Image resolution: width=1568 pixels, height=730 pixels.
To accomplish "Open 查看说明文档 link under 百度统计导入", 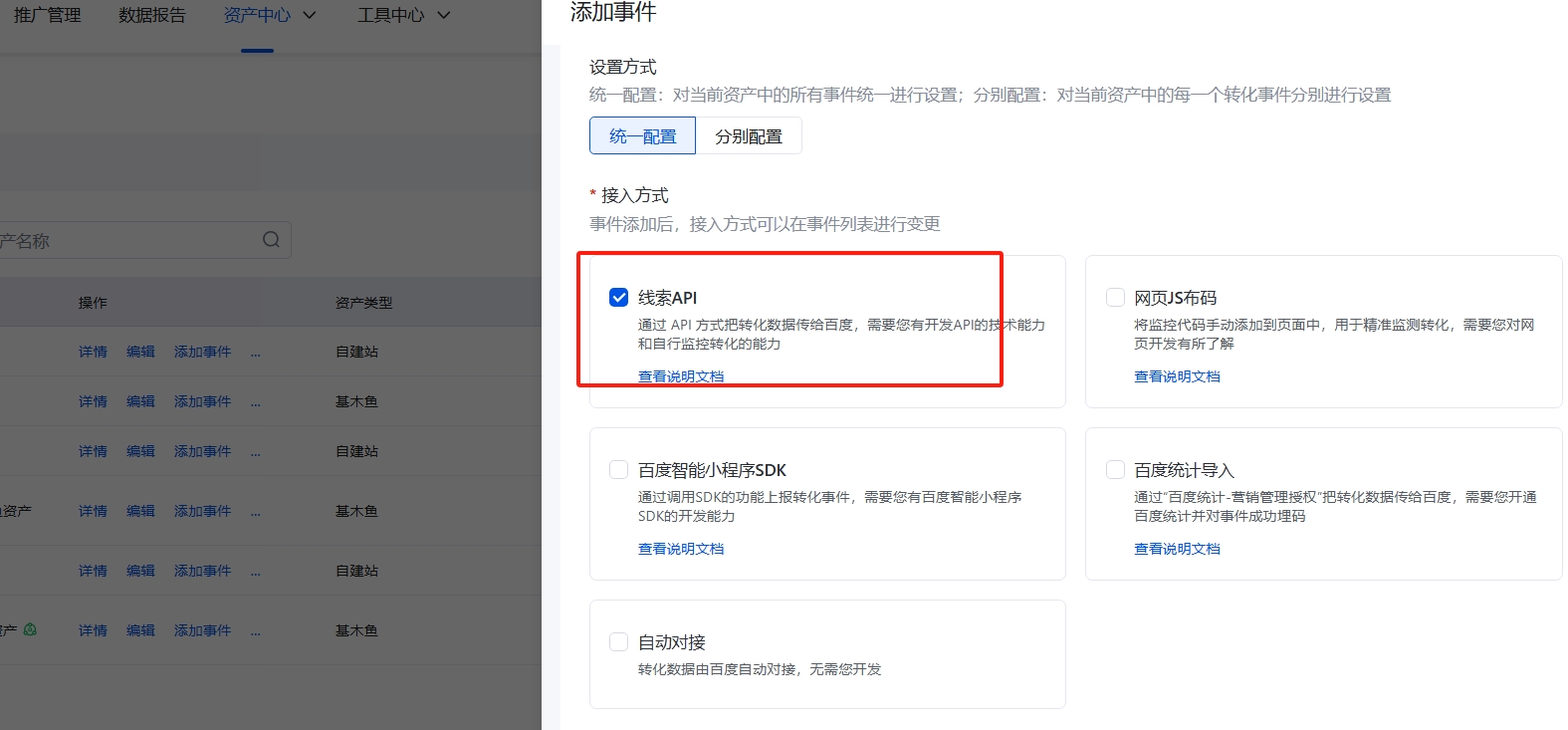I will [1177, 549].
